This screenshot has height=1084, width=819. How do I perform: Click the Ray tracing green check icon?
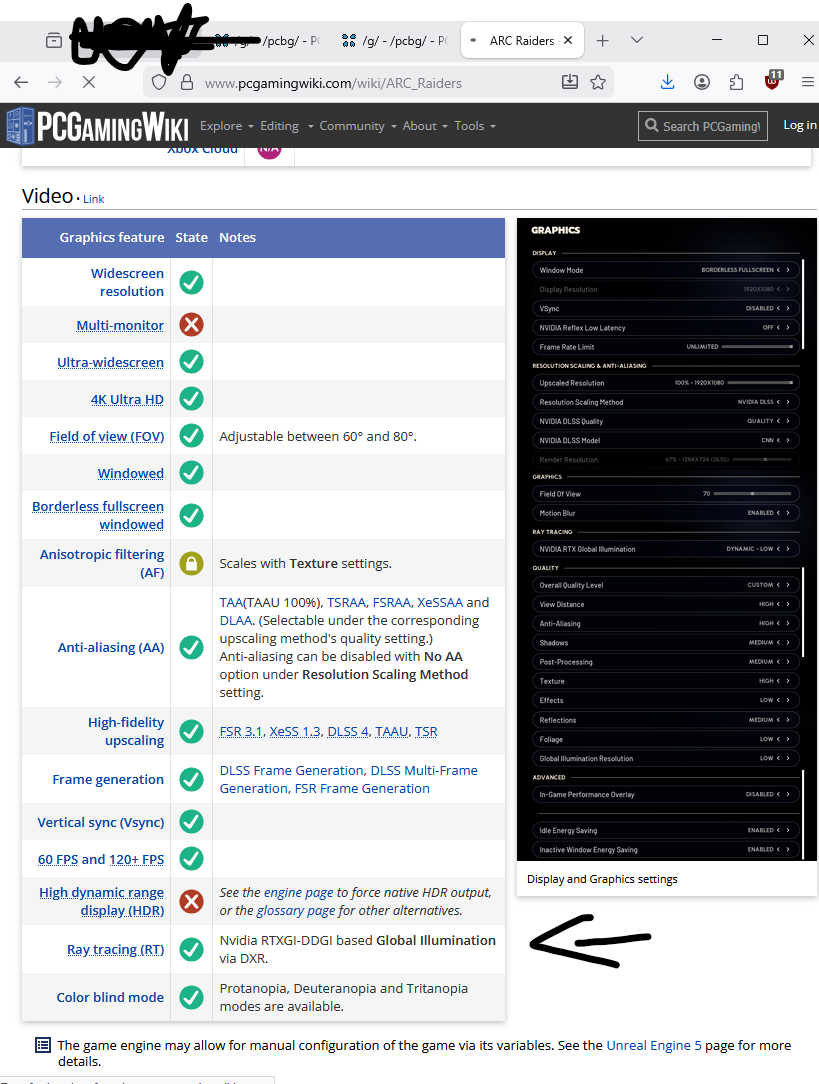(x=191, y=949)
